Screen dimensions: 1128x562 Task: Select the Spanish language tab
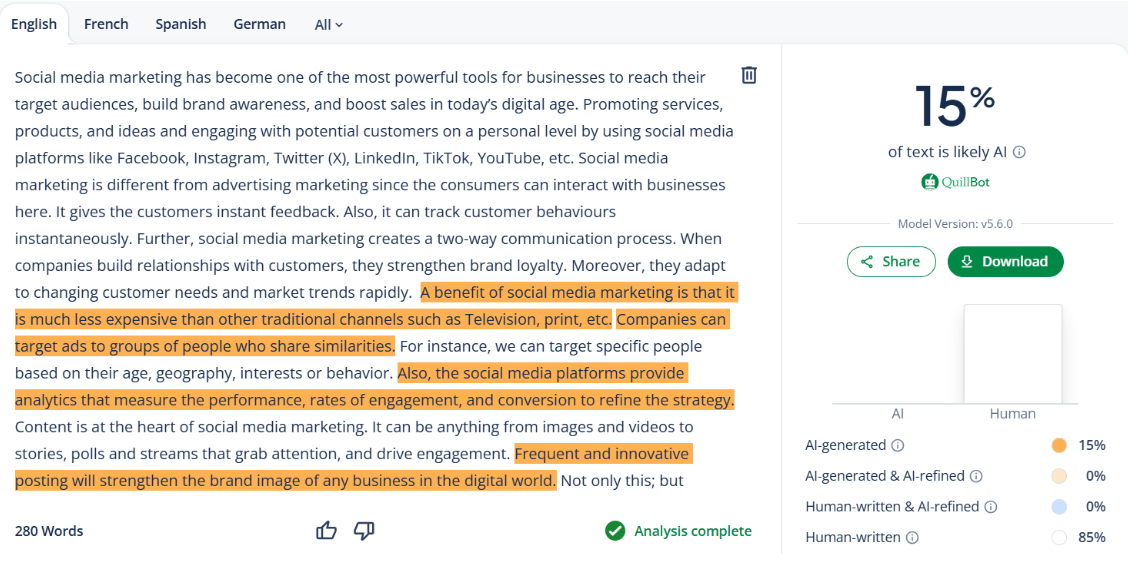[181, 24]
